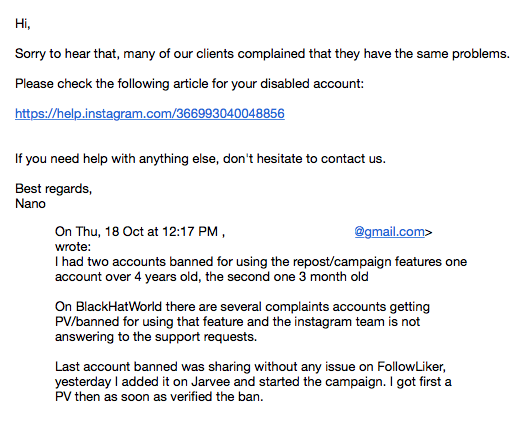Click the 'Sorry to hear that' sentence
The height and width of the screenshot is (421, 521).
click(262, 54)
